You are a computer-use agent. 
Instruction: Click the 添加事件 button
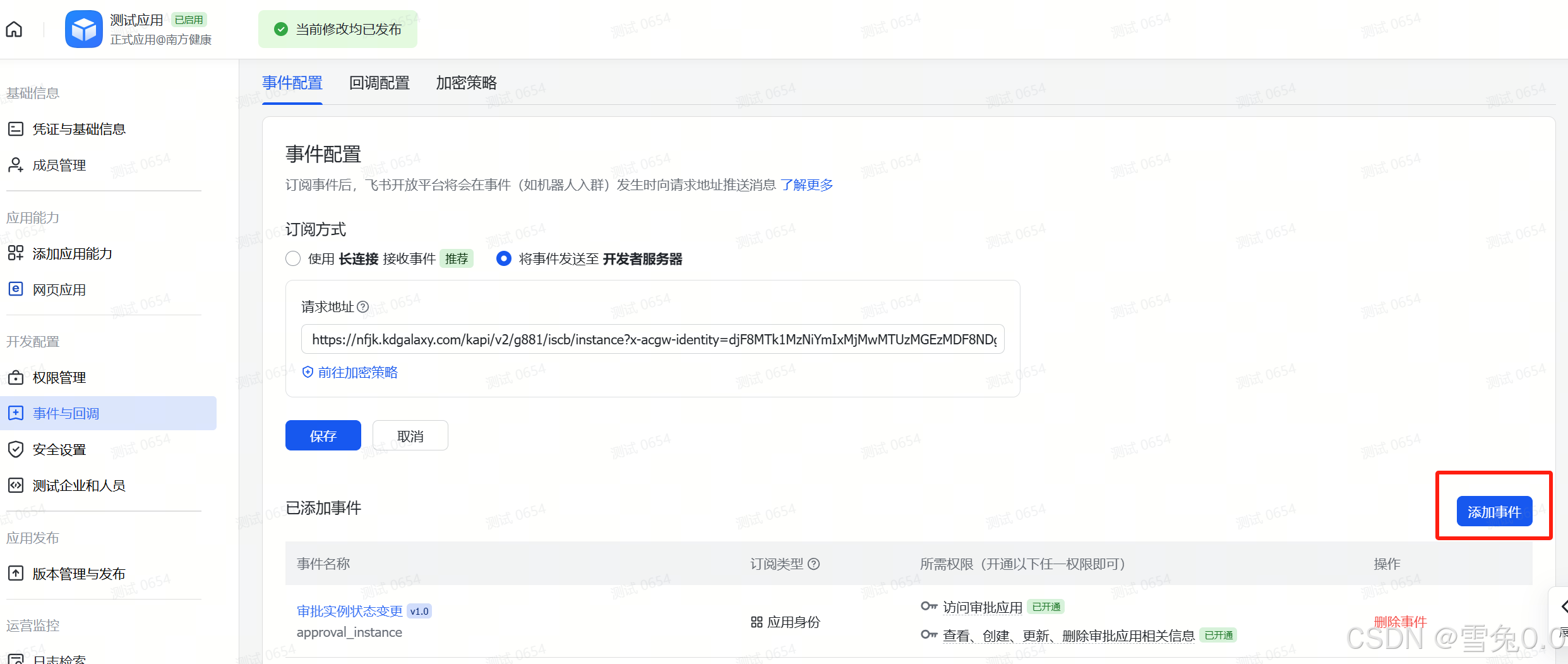tap(1494, 511)
